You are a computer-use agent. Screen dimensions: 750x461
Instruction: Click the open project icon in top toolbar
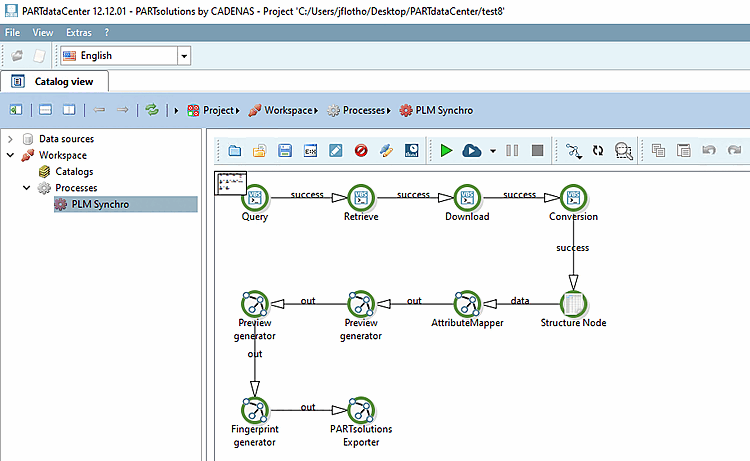(x=17, y=56)
